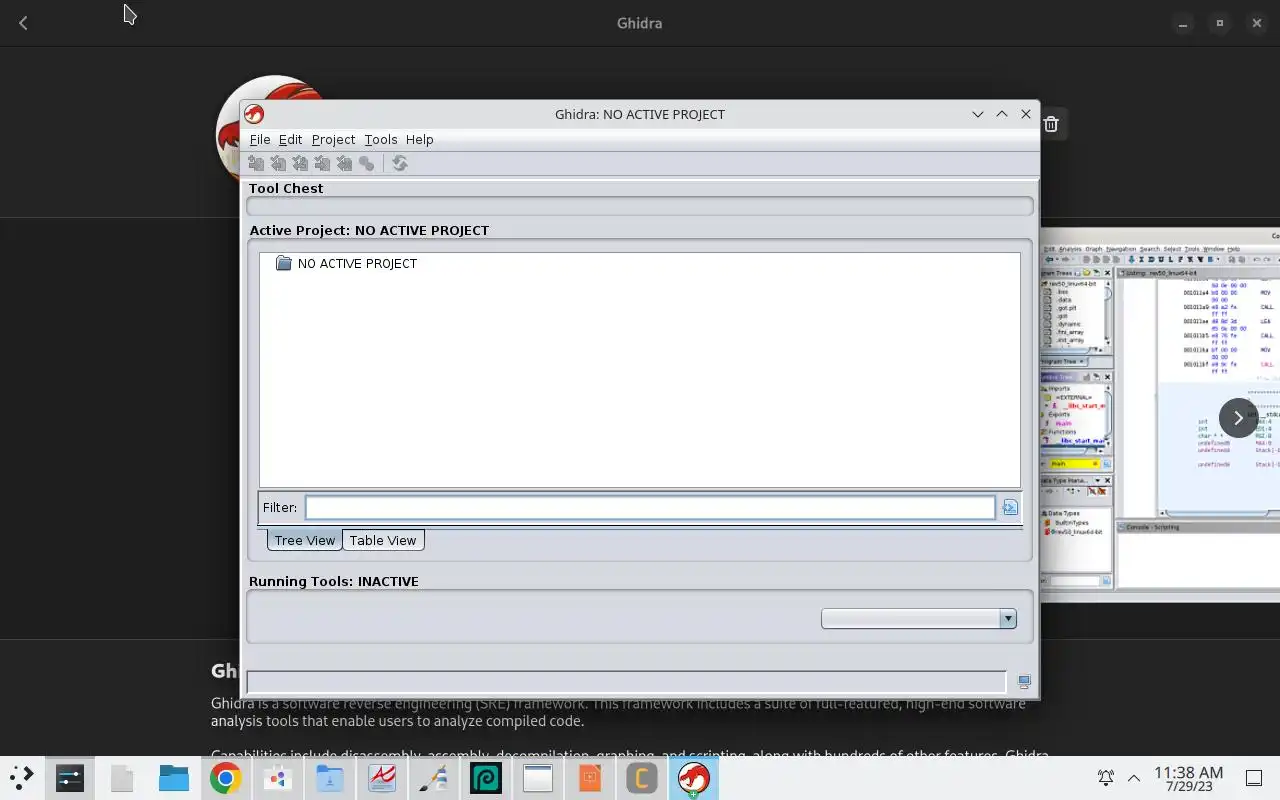Click the show desktop icon in the tray
Screen dimensions: 1280x800
coord(1254,778)
